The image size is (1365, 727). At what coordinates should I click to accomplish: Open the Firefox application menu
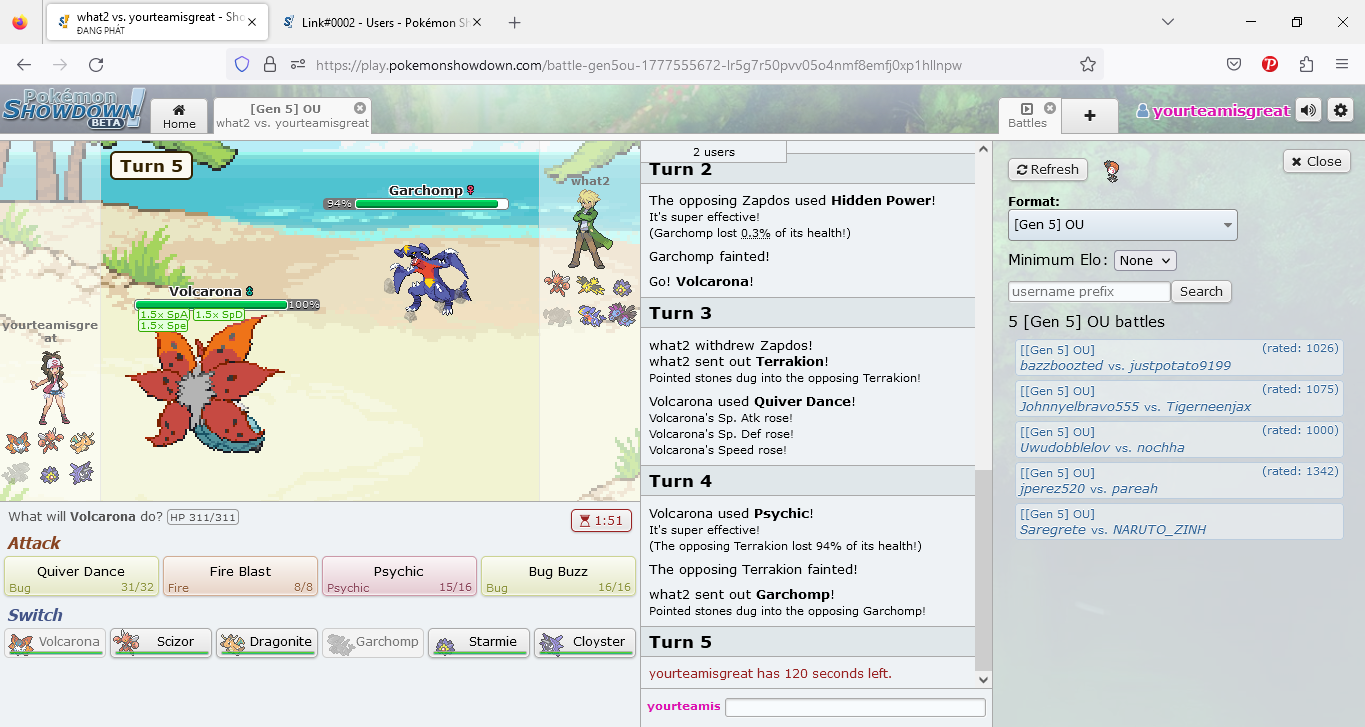1342,64
